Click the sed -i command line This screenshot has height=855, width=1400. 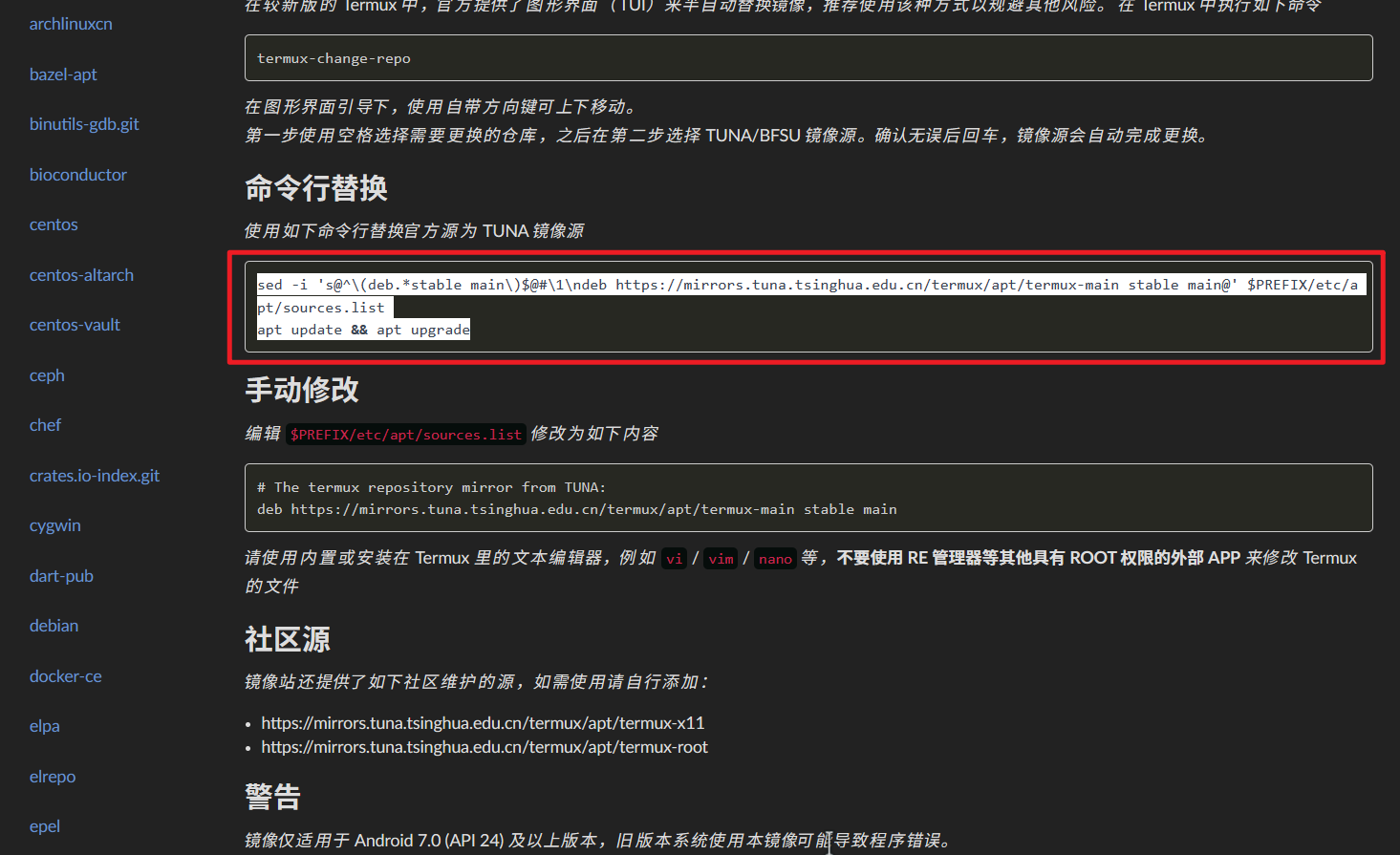click(811, 285)
